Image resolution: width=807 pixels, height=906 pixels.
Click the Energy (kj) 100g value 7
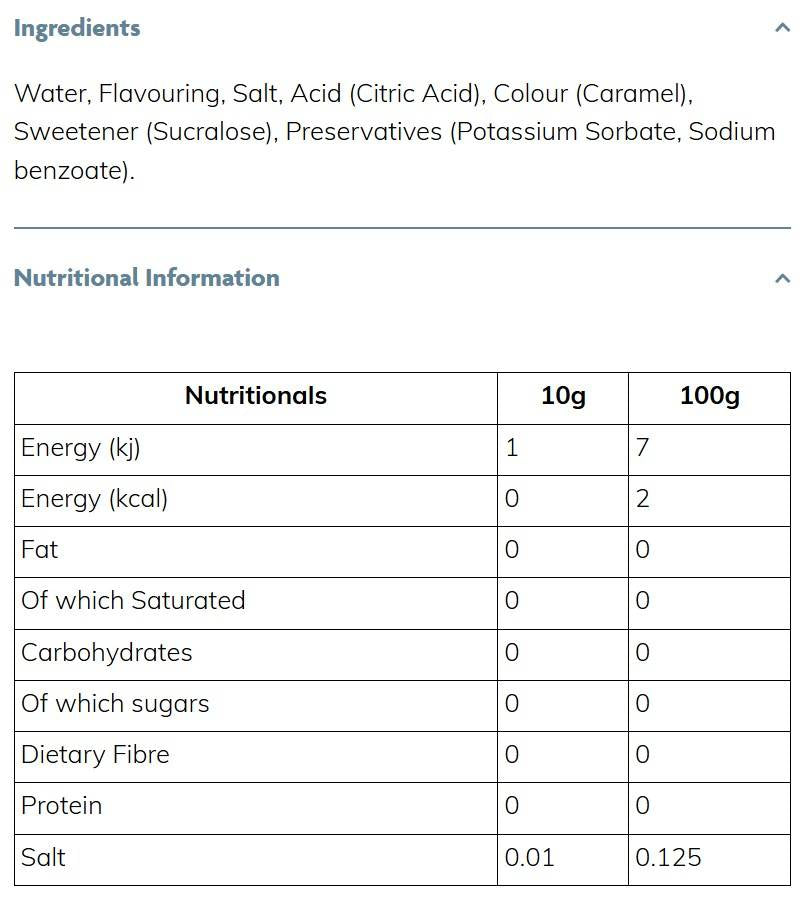pos(643,448)
